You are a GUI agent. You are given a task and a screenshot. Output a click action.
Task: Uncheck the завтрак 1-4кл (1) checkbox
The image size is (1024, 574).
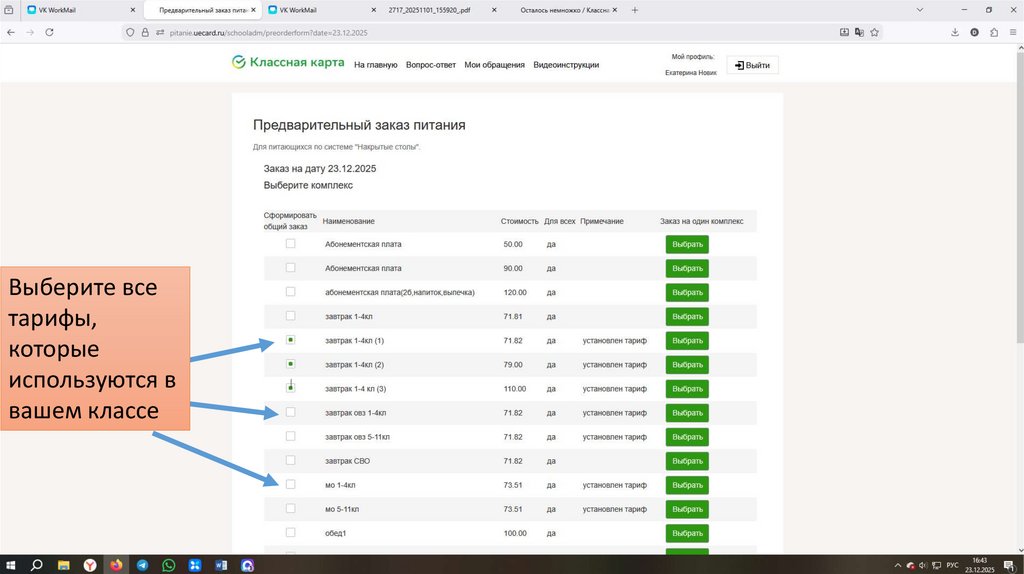tap(291, 340)
